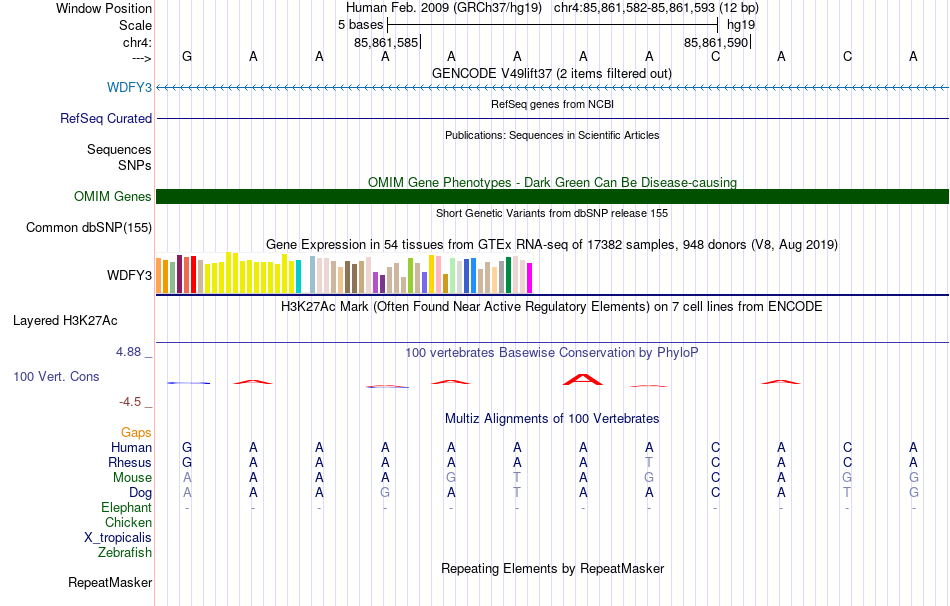The image size is (950, 606).
Task: Click the GTEx Gene Expression track title
Action: [x=552, y=244]
